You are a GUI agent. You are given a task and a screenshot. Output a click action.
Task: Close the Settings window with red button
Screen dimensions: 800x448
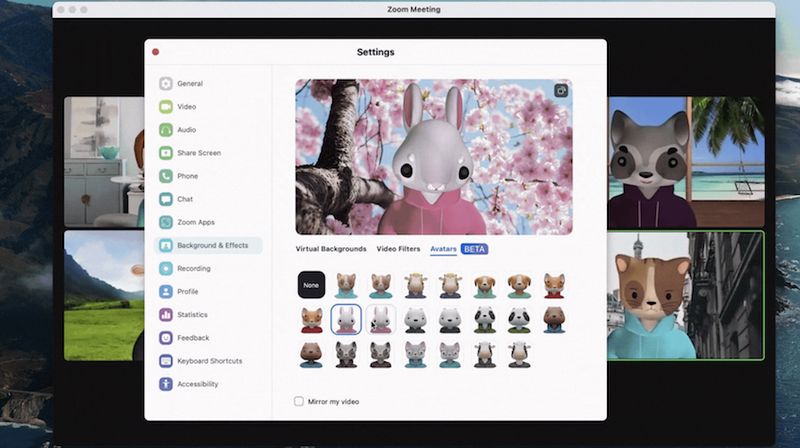point(155,52)
